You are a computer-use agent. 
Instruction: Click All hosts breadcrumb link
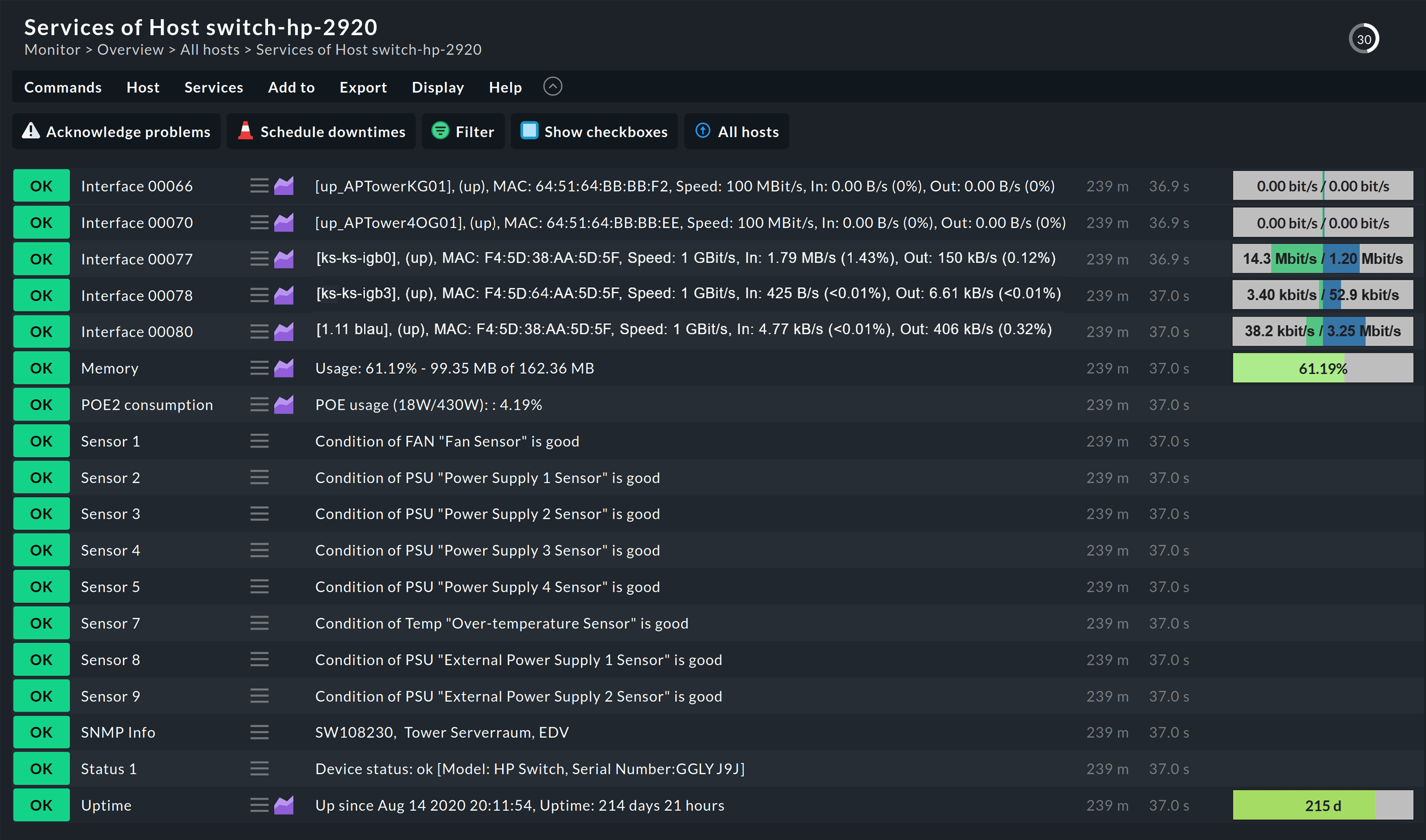[x=209, y=50]
